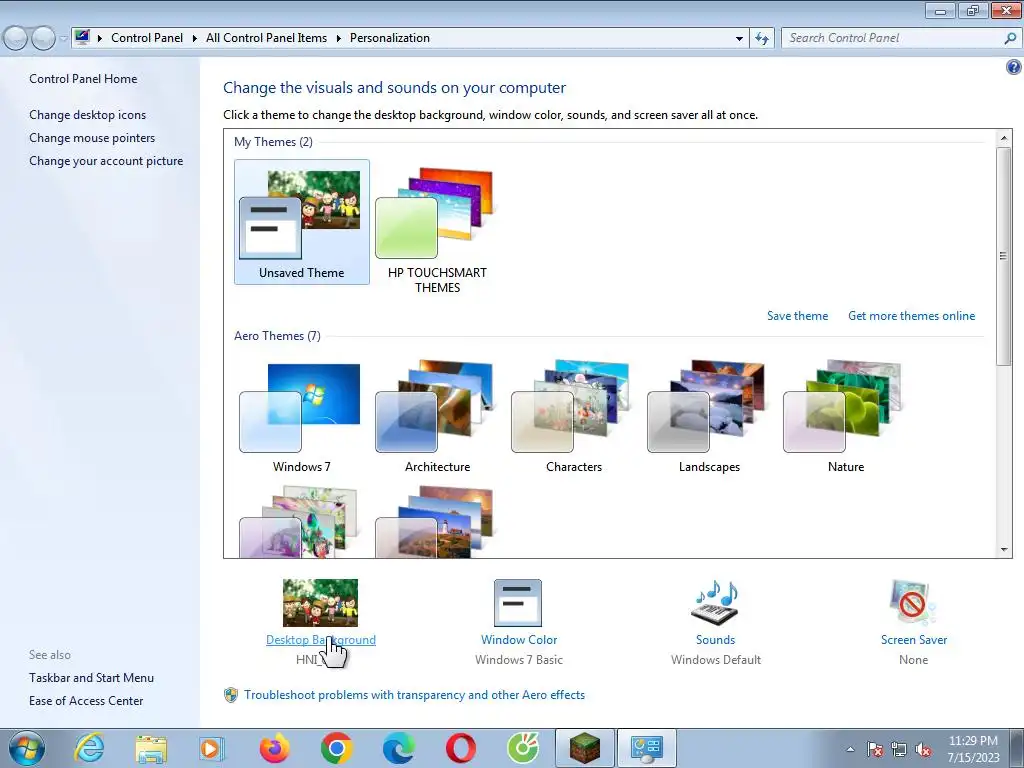The image size is (1024, 768).
Task: Choose the Windows 7 Aero theme
Action: point(301,417)
